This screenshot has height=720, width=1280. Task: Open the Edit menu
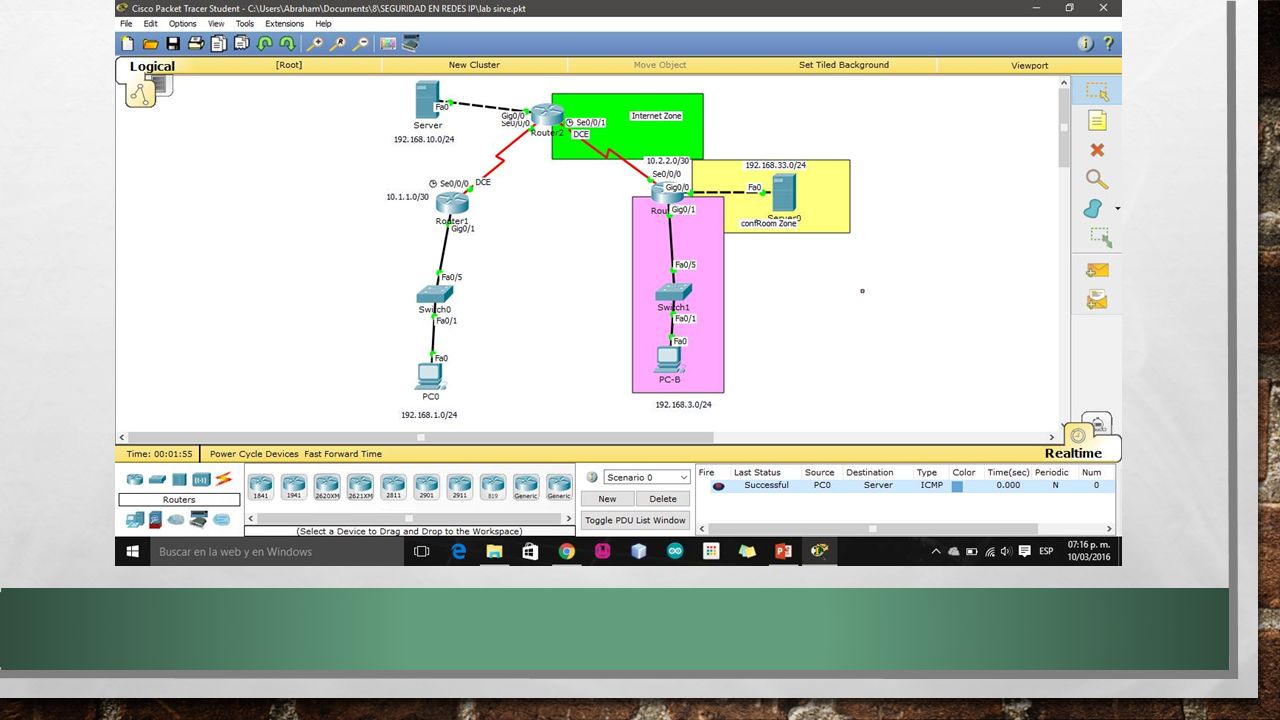150,23
